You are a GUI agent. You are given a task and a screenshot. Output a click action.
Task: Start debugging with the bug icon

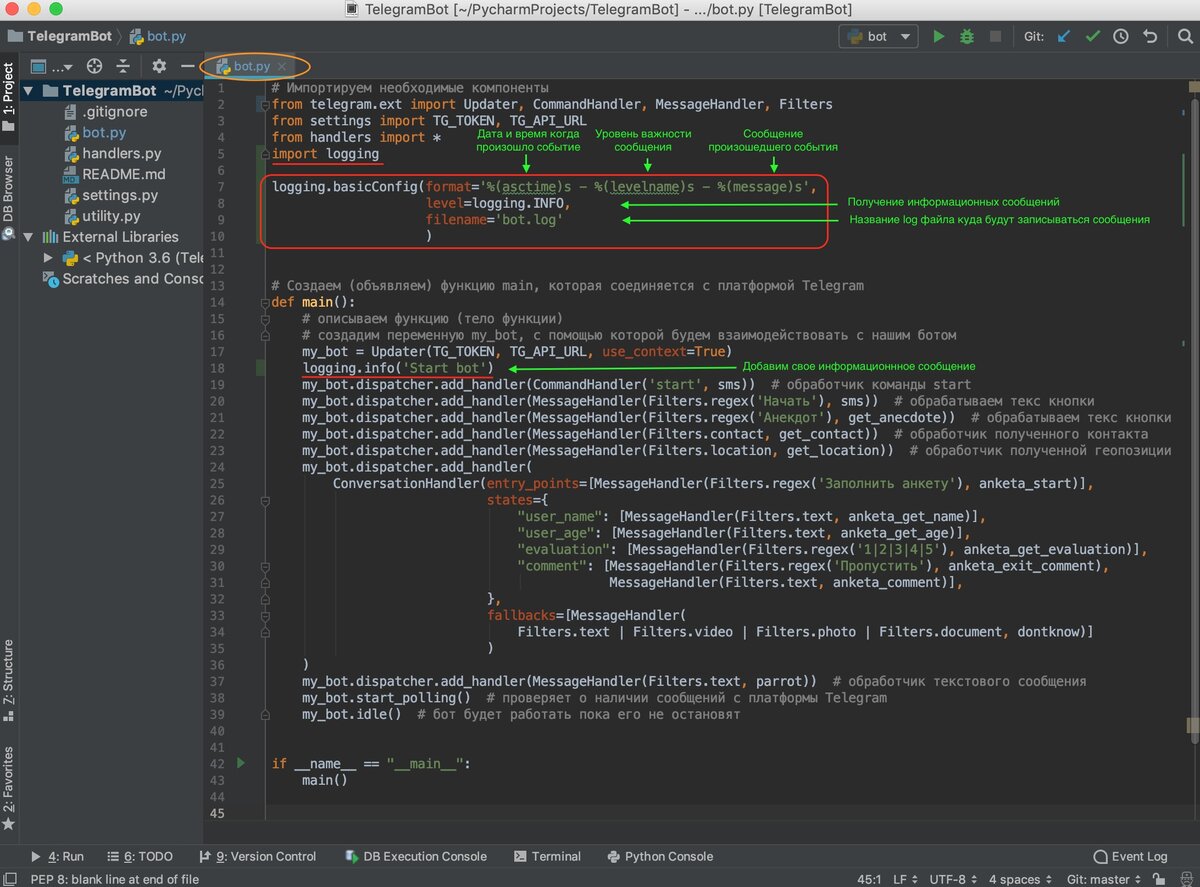coord(966,36)
